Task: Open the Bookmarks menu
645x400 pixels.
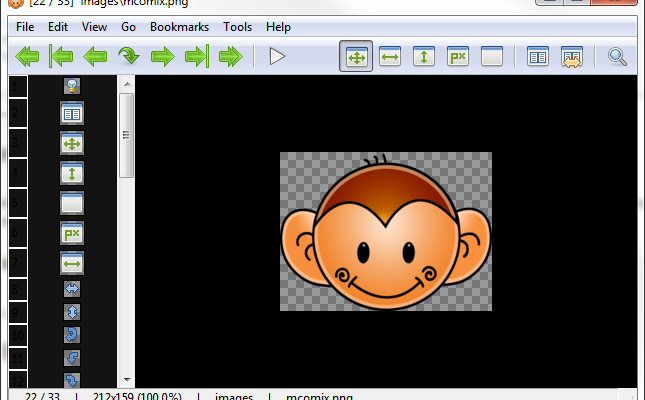Action: point(179,27)
